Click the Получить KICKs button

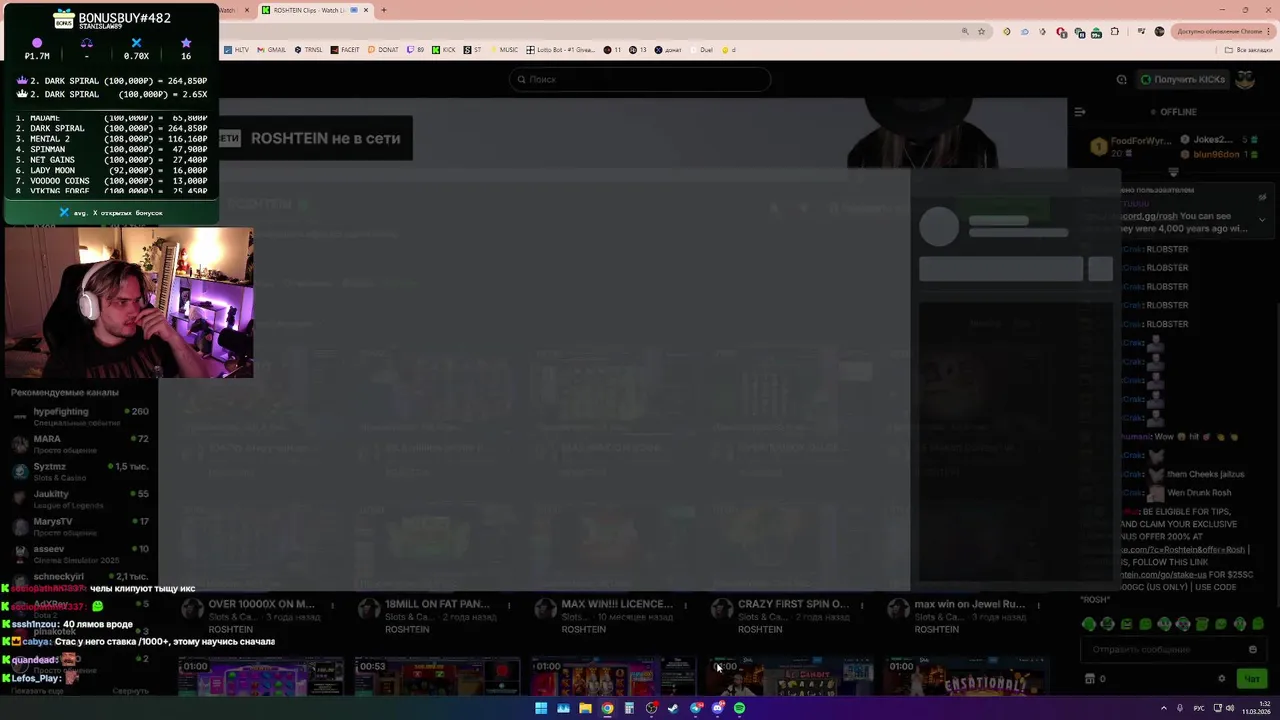coord(1183,79)
